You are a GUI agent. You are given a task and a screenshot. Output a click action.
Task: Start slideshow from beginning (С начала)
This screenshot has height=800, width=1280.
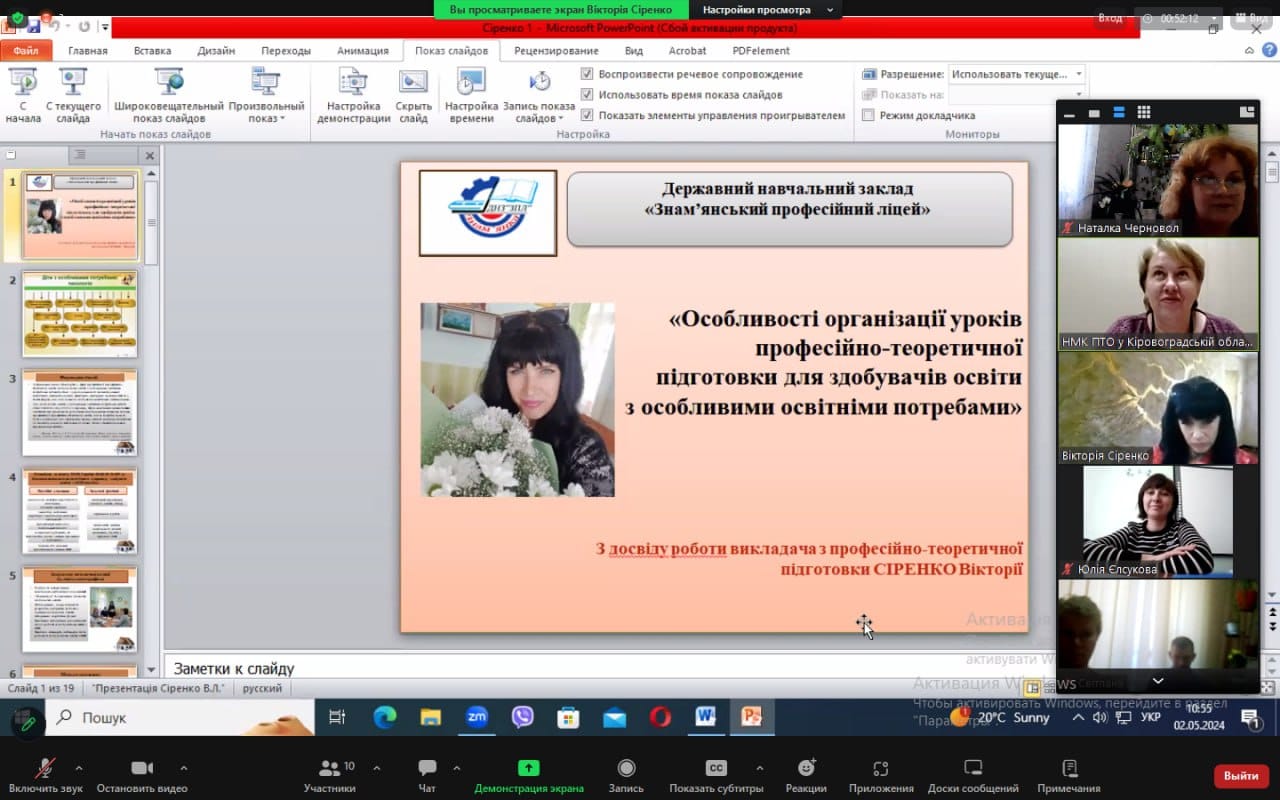tap(23, 96)
